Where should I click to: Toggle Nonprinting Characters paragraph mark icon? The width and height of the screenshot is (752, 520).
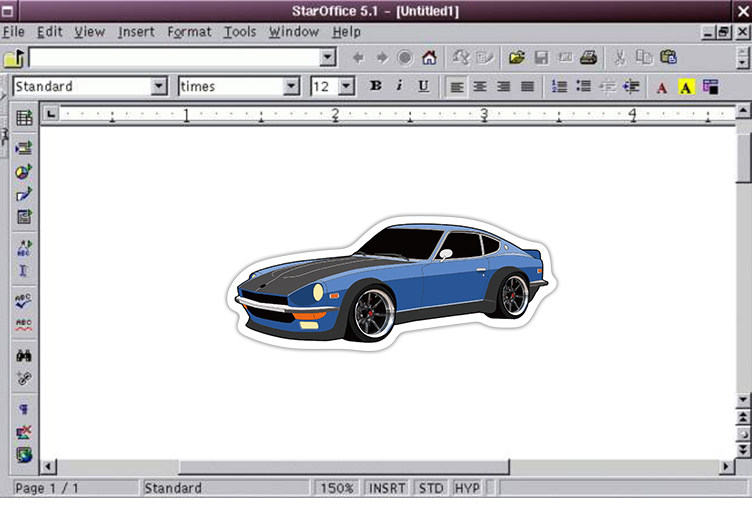24,409
